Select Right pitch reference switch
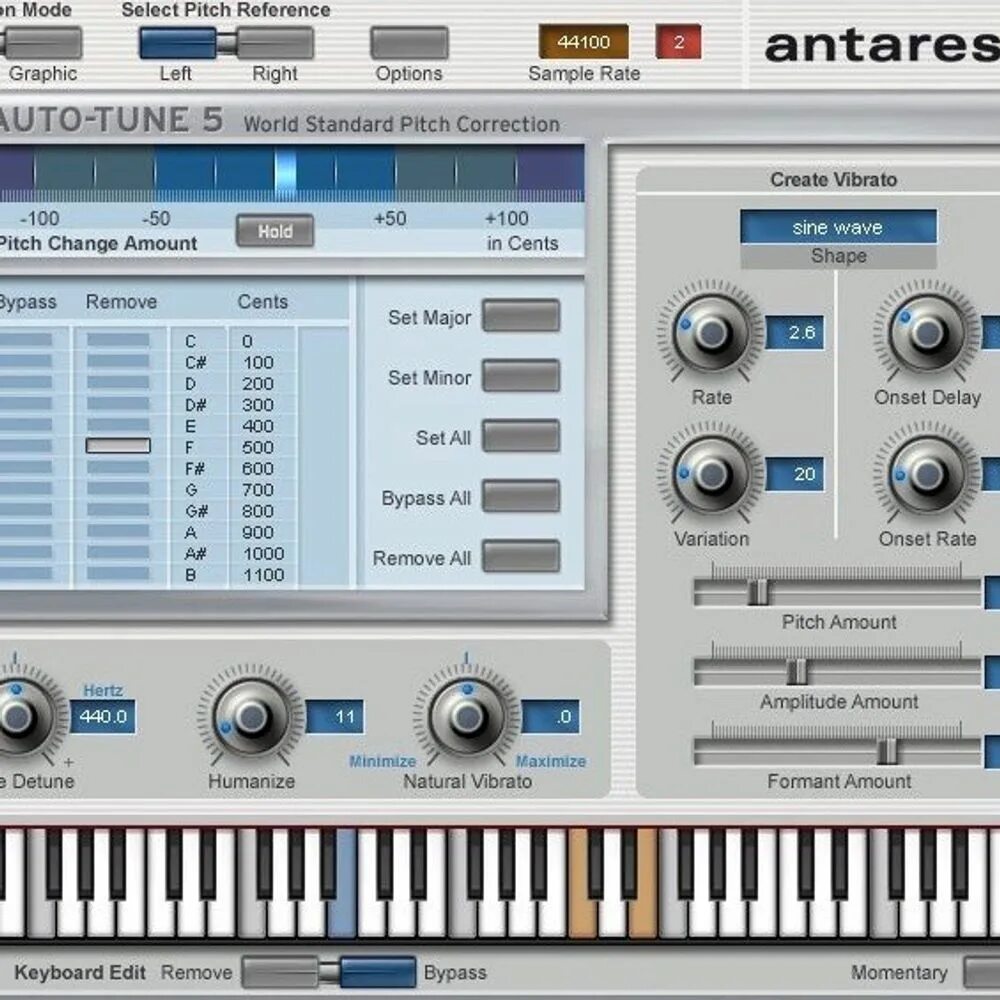Viewport: 1000px width, 1000px height. click(x=275, y=43)
